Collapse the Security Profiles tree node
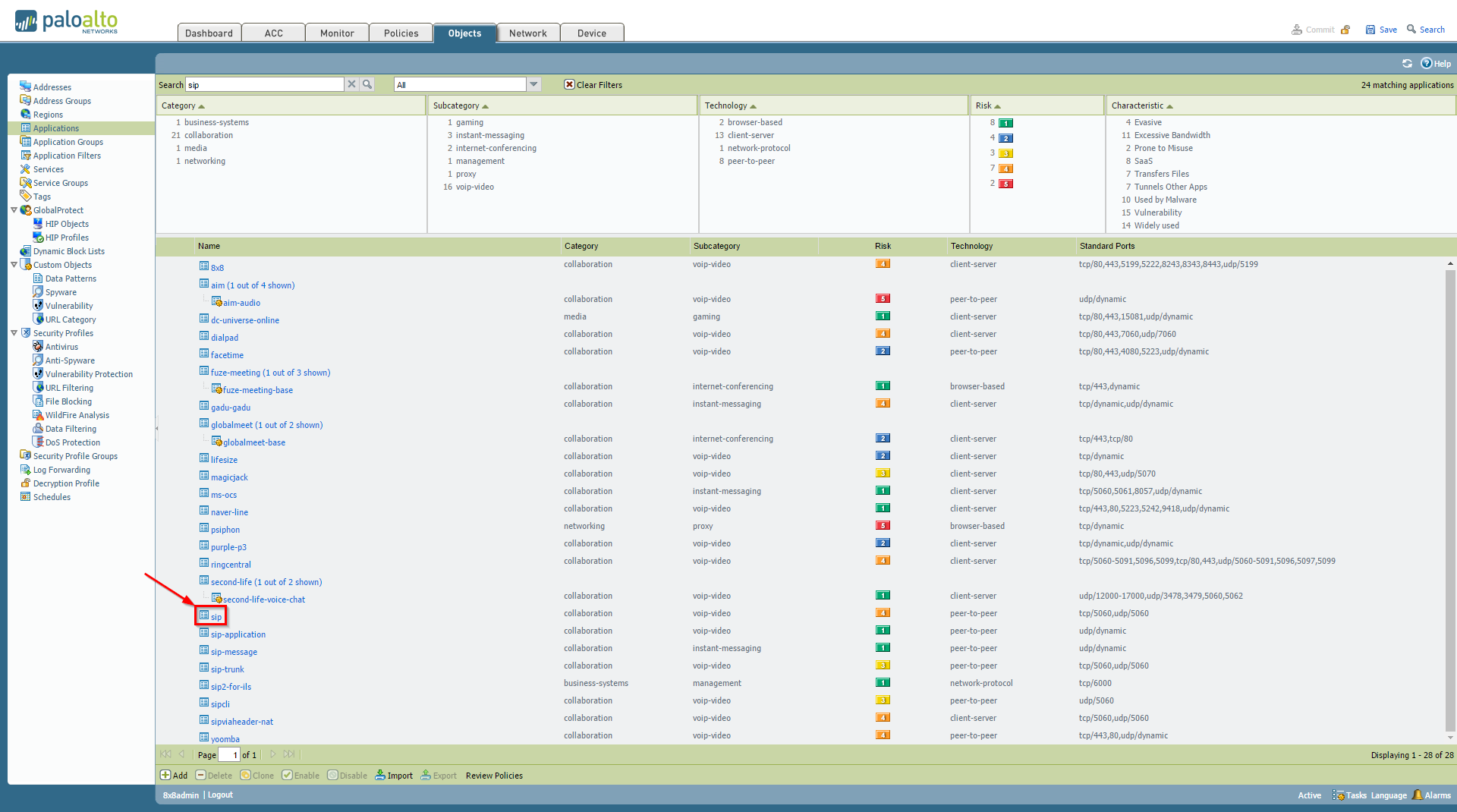The height and width of the screenshot is (812, 1457). [14, 333]
